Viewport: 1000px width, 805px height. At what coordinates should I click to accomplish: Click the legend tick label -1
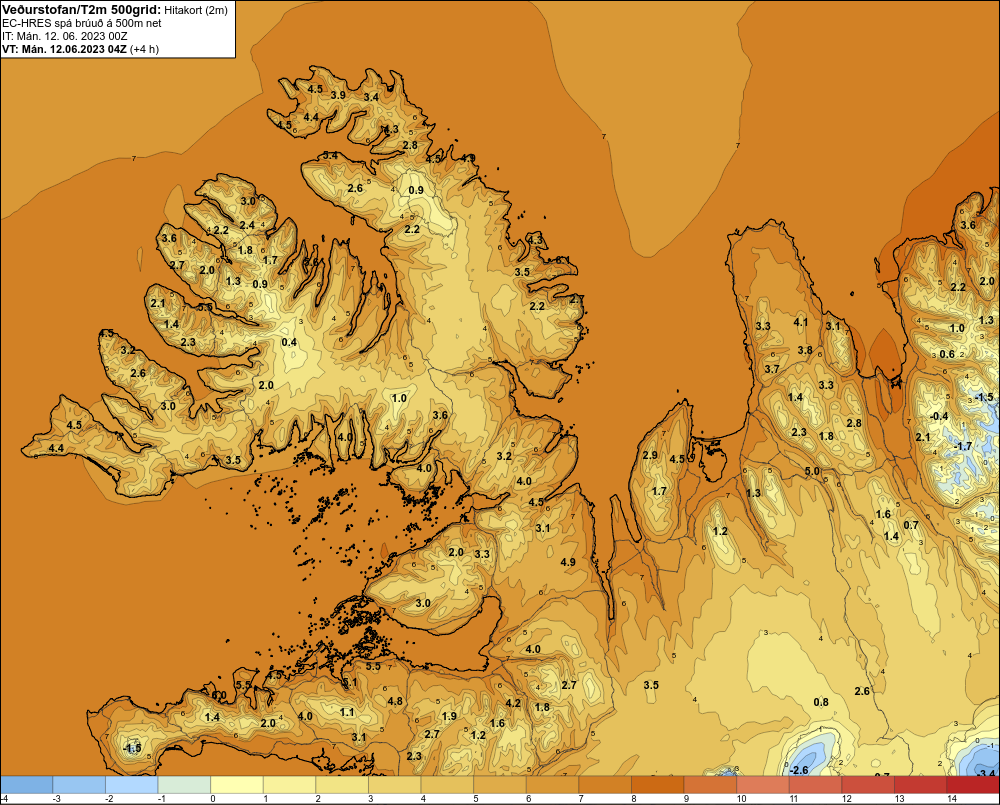click(x=161, y=799)
